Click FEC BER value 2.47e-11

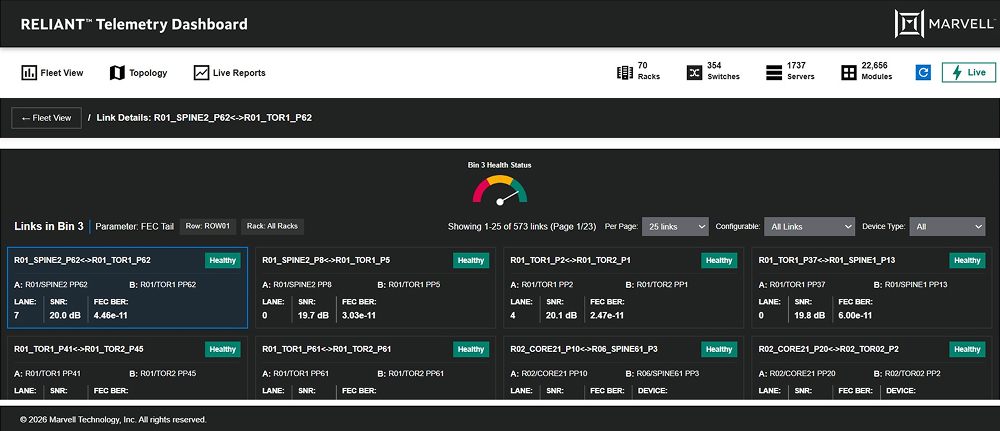click(x=607, y=315)
